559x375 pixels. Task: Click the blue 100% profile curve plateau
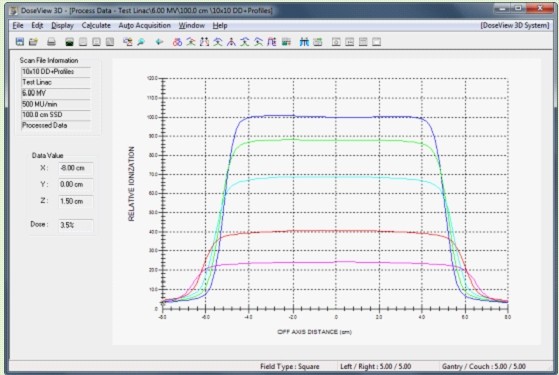(336, 117)
